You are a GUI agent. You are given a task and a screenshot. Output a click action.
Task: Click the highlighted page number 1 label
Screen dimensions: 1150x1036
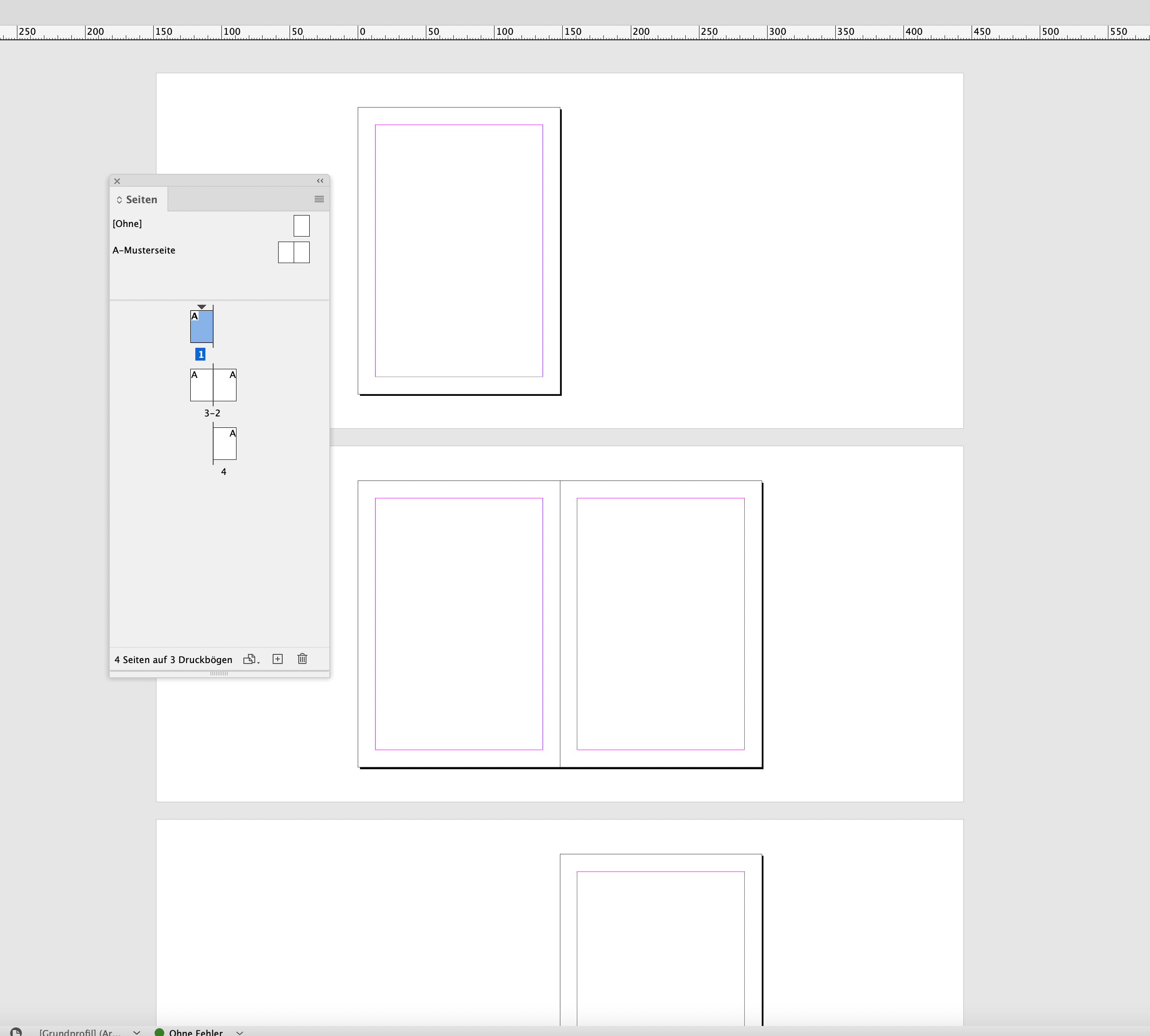[x=201, y=353]
